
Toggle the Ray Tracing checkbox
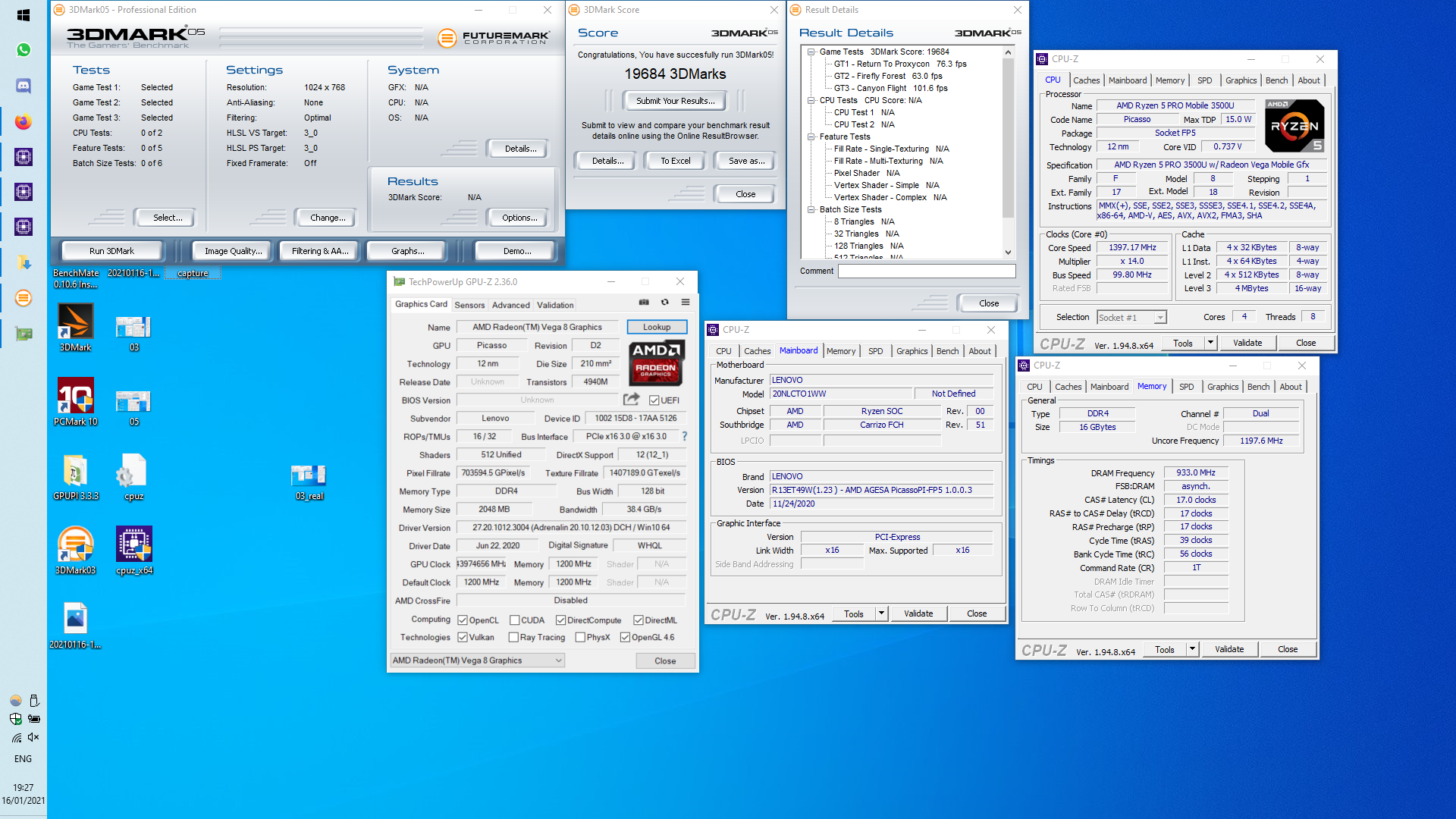coord(513,638)
